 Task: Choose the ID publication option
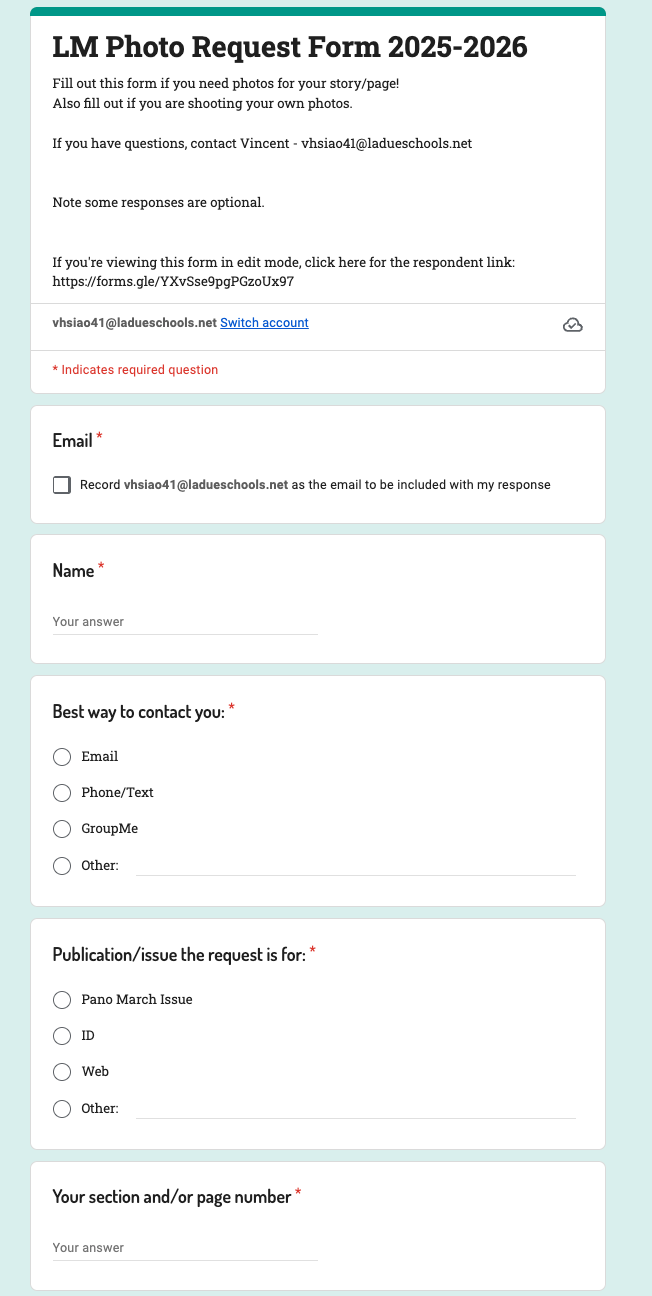click(62, 1035)
